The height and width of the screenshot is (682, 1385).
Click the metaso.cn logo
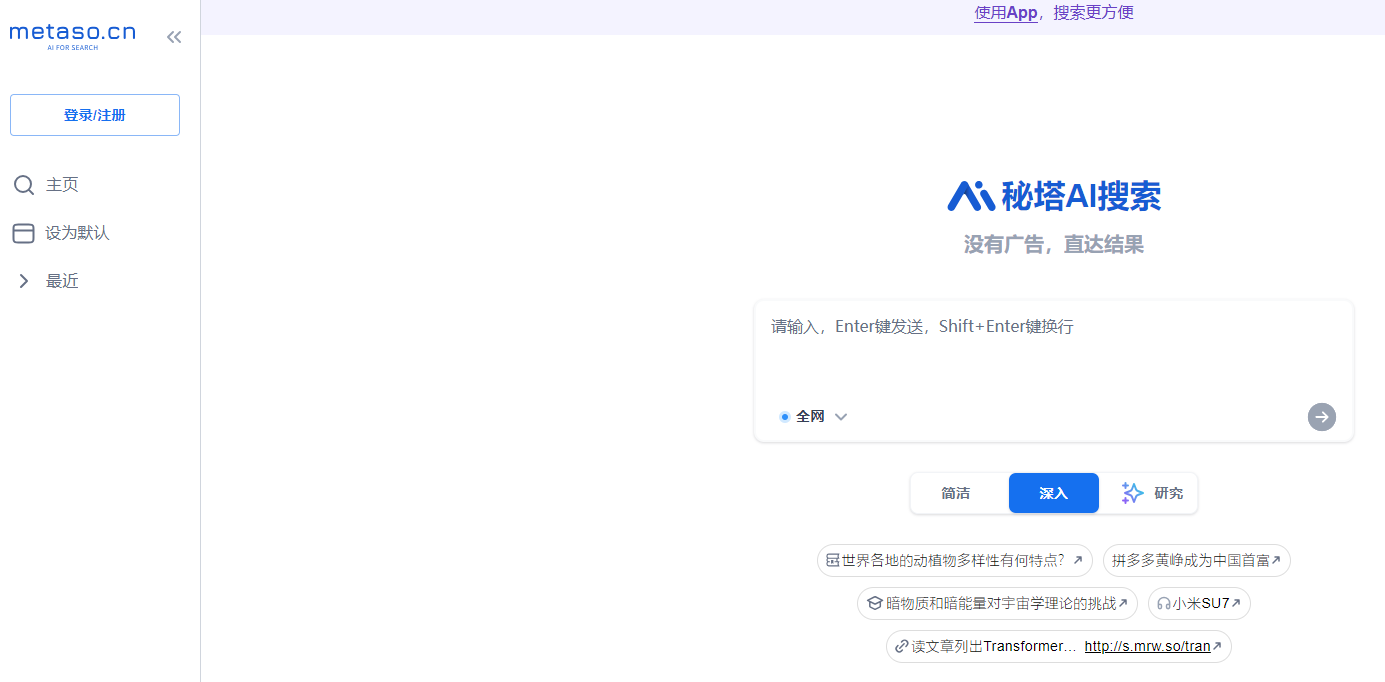(72, 36)
